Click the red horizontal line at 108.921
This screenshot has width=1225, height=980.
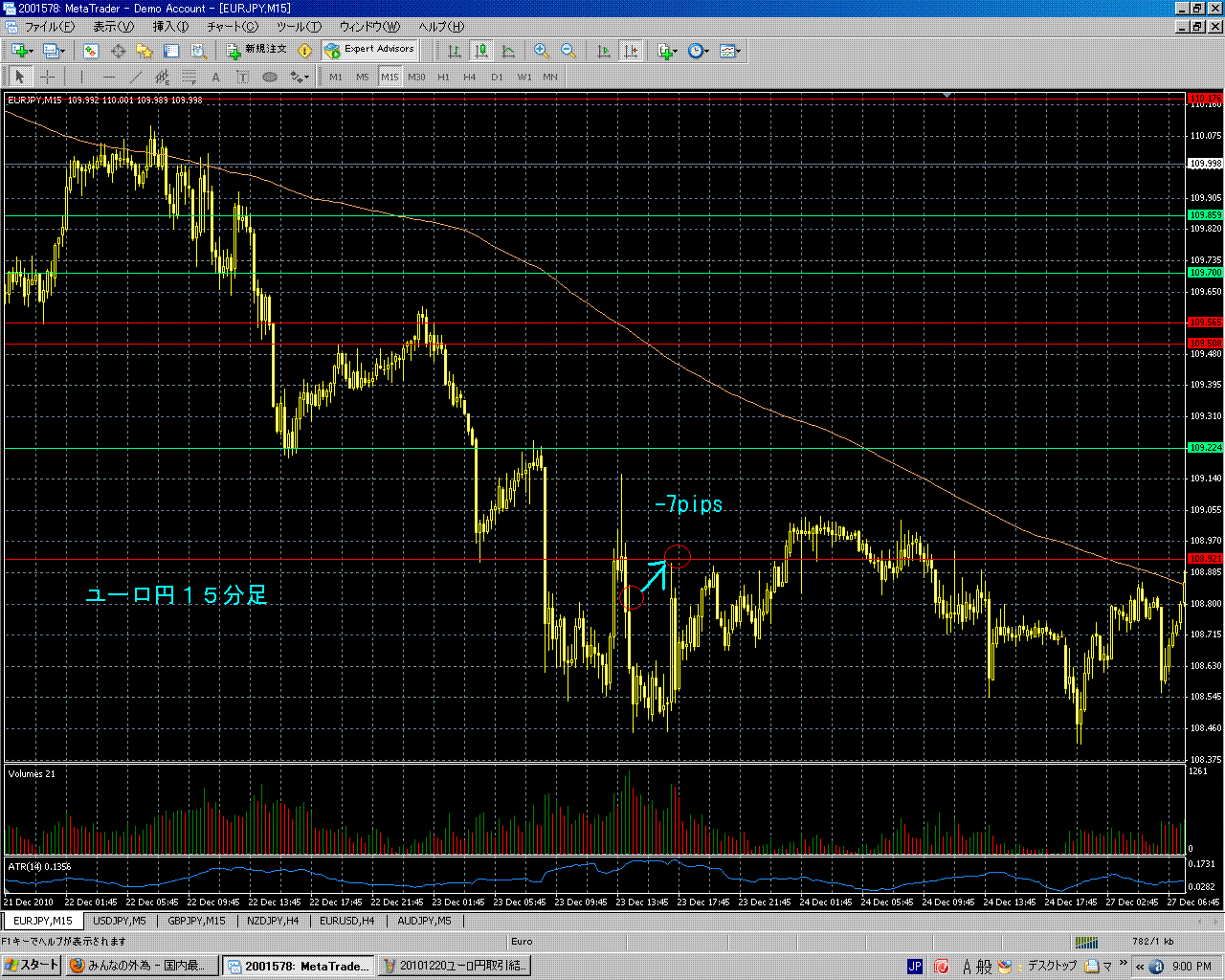coord(383,559)
